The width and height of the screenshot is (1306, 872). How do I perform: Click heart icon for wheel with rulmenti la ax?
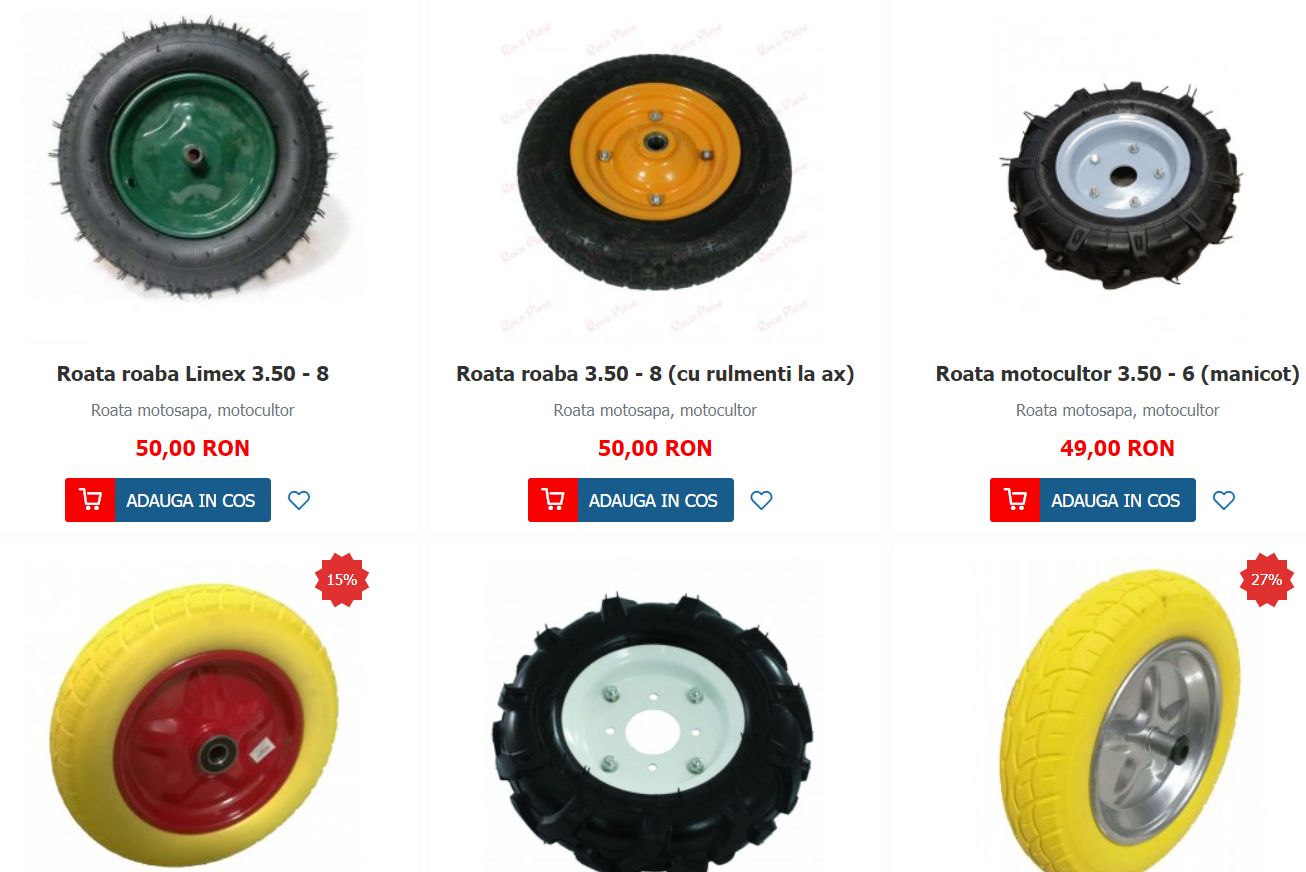point(761,500)
